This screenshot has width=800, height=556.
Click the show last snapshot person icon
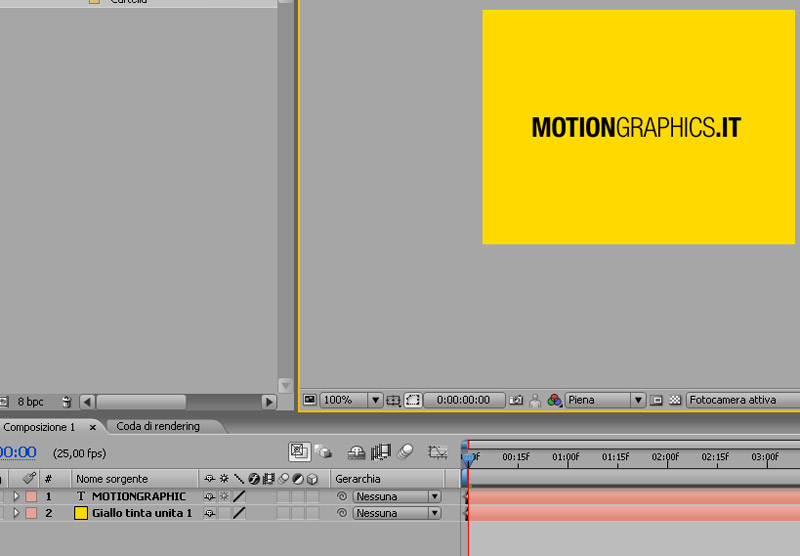(x=535, y=400)
